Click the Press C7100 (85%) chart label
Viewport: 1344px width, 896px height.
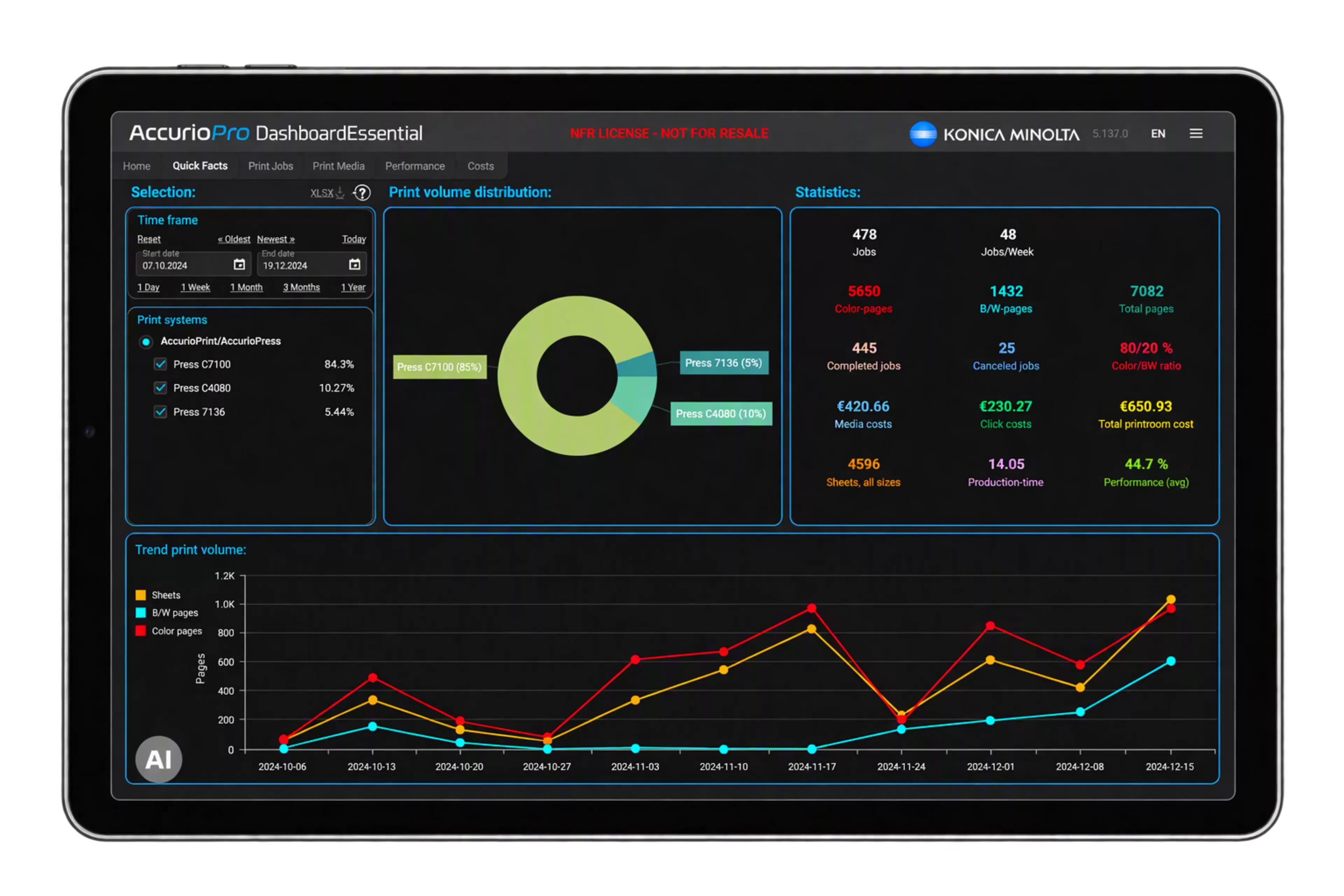[440, 367]
